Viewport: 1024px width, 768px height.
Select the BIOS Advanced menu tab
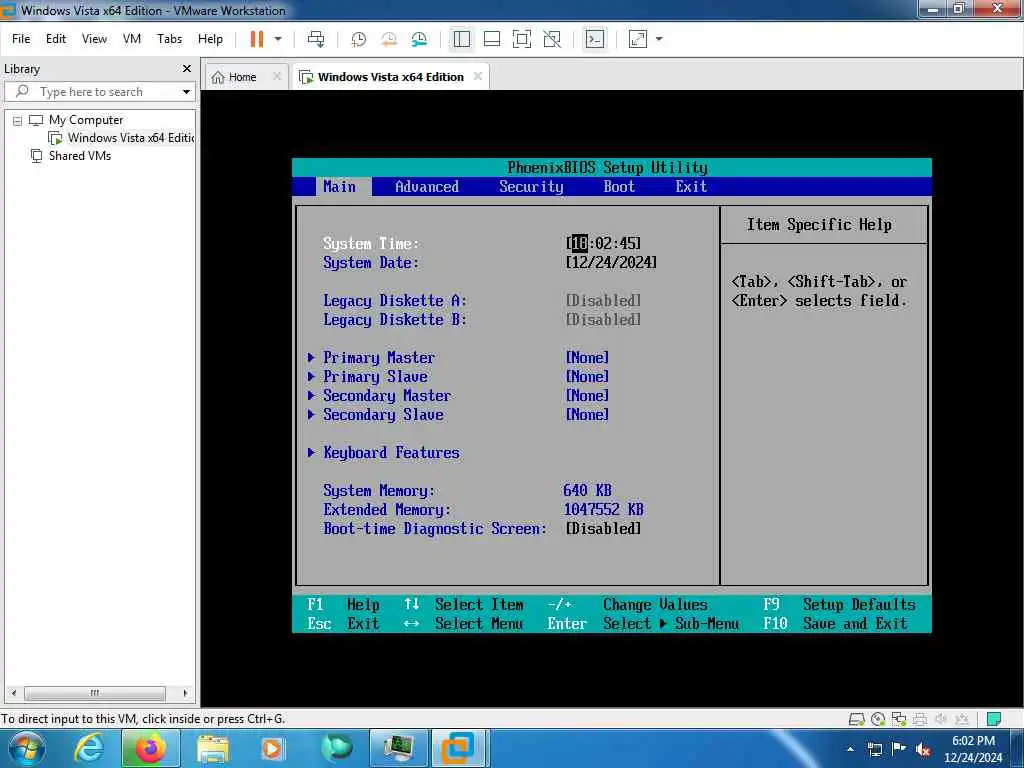coord(426,187)
